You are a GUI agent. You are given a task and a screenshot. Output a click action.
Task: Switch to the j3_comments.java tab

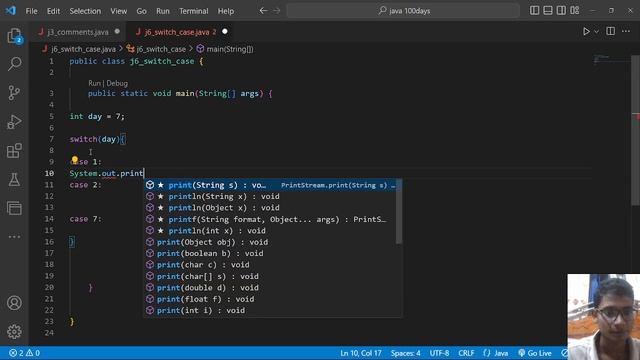click(78, 32)
